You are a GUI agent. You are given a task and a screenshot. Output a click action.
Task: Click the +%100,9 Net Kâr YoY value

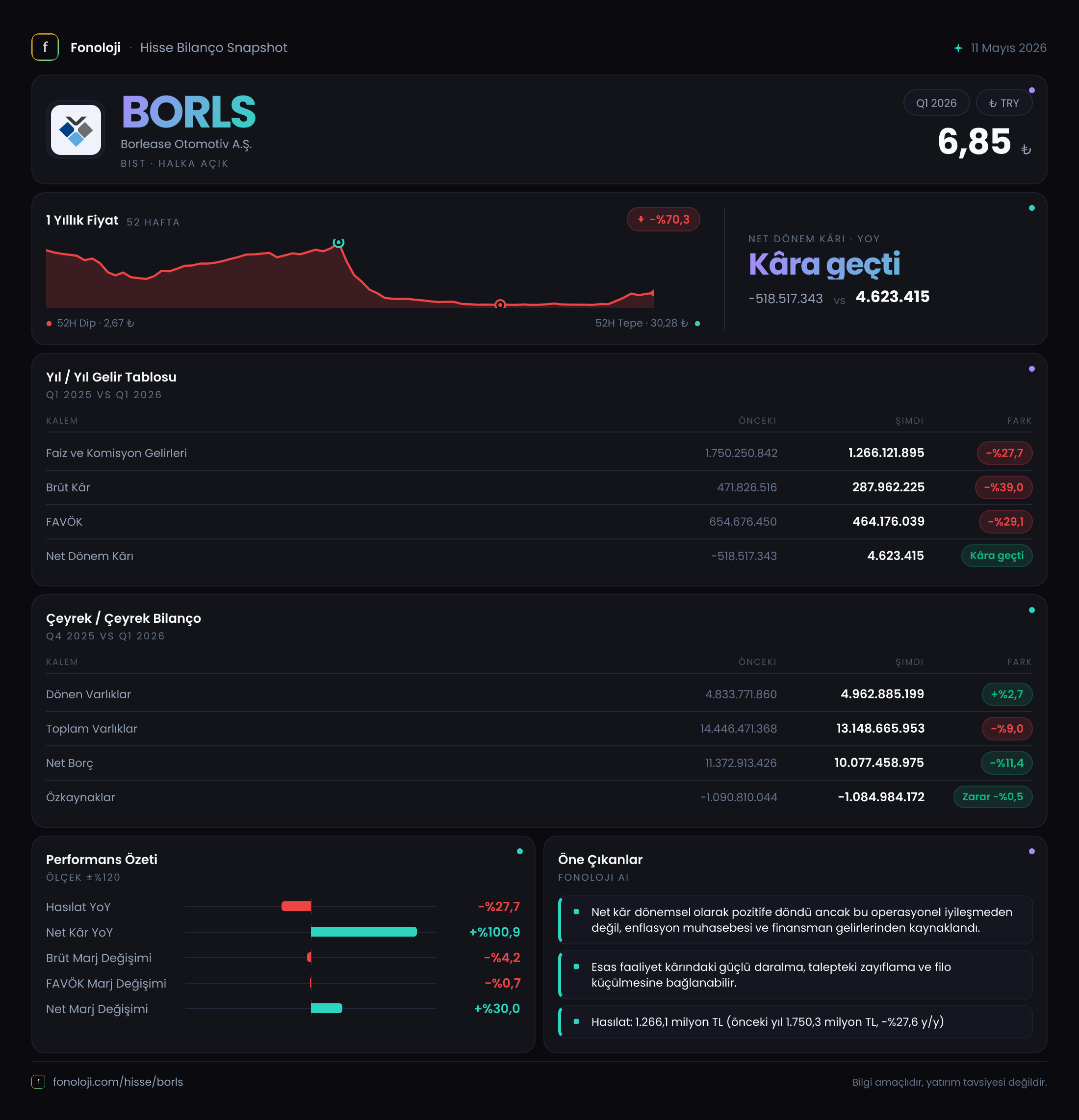coord(495,932)
